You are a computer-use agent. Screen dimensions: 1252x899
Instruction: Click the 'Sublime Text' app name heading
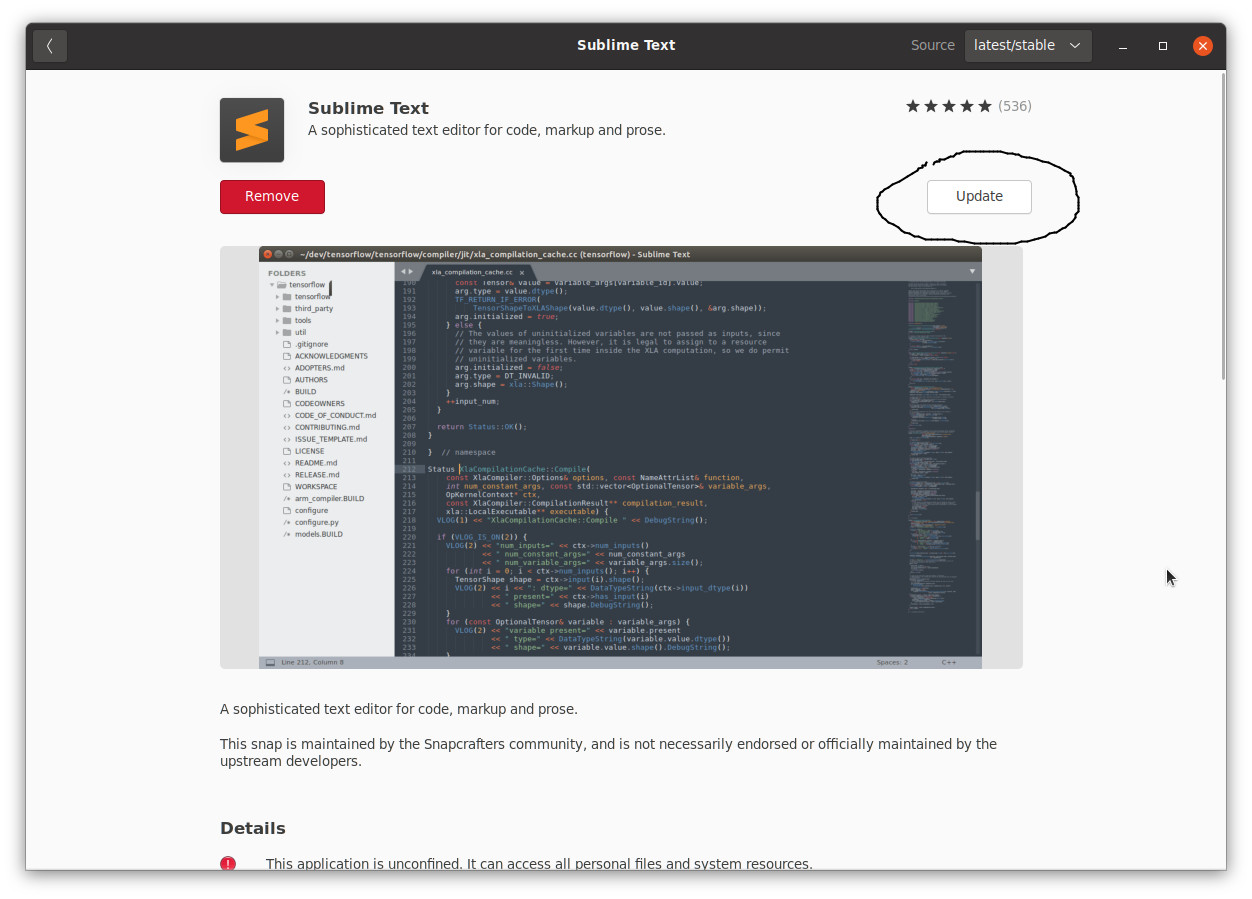(368, 108)
